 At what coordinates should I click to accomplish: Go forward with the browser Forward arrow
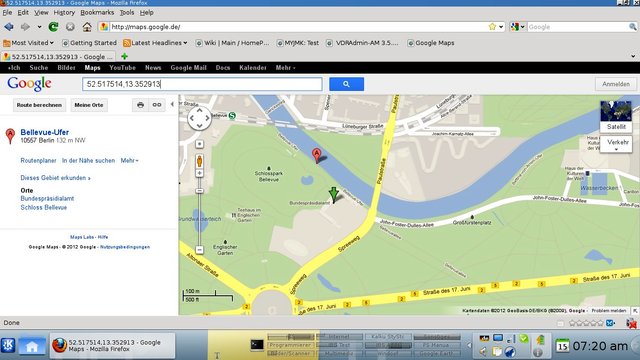click(25, 27)
